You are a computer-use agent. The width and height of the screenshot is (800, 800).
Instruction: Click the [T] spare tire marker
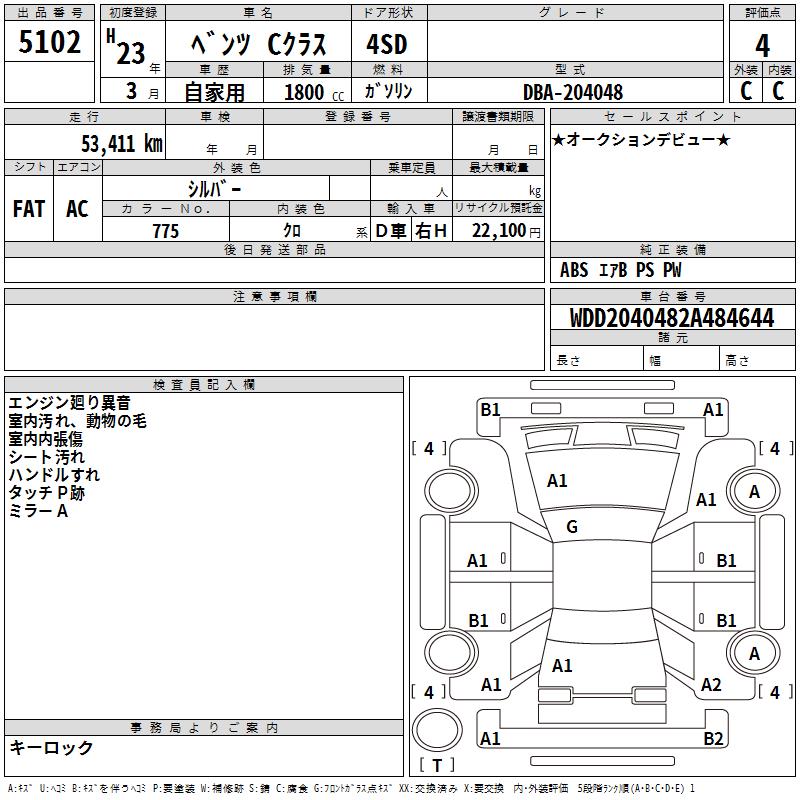(x=437, y=765)
